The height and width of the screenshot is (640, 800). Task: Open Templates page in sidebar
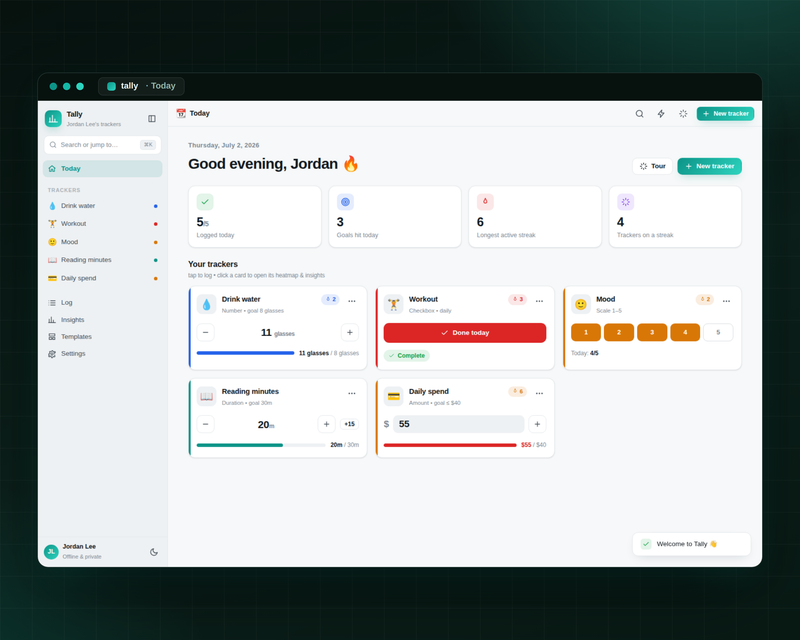coord(103,336)
